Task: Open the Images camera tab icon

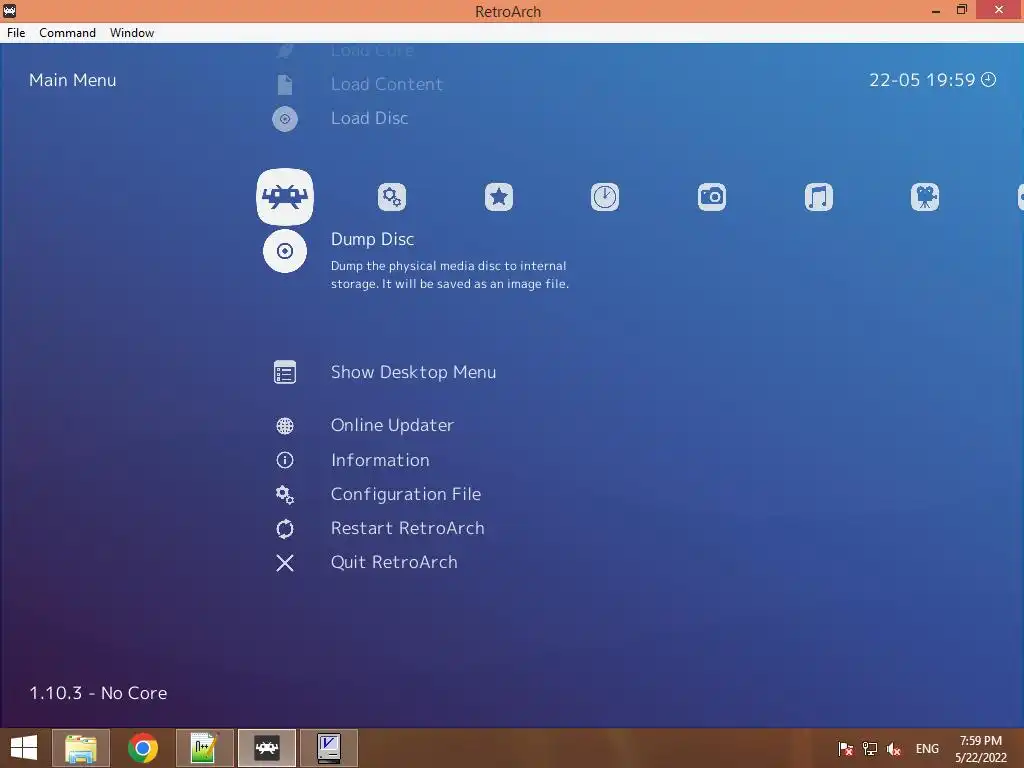Action: (x=712, y=197)
